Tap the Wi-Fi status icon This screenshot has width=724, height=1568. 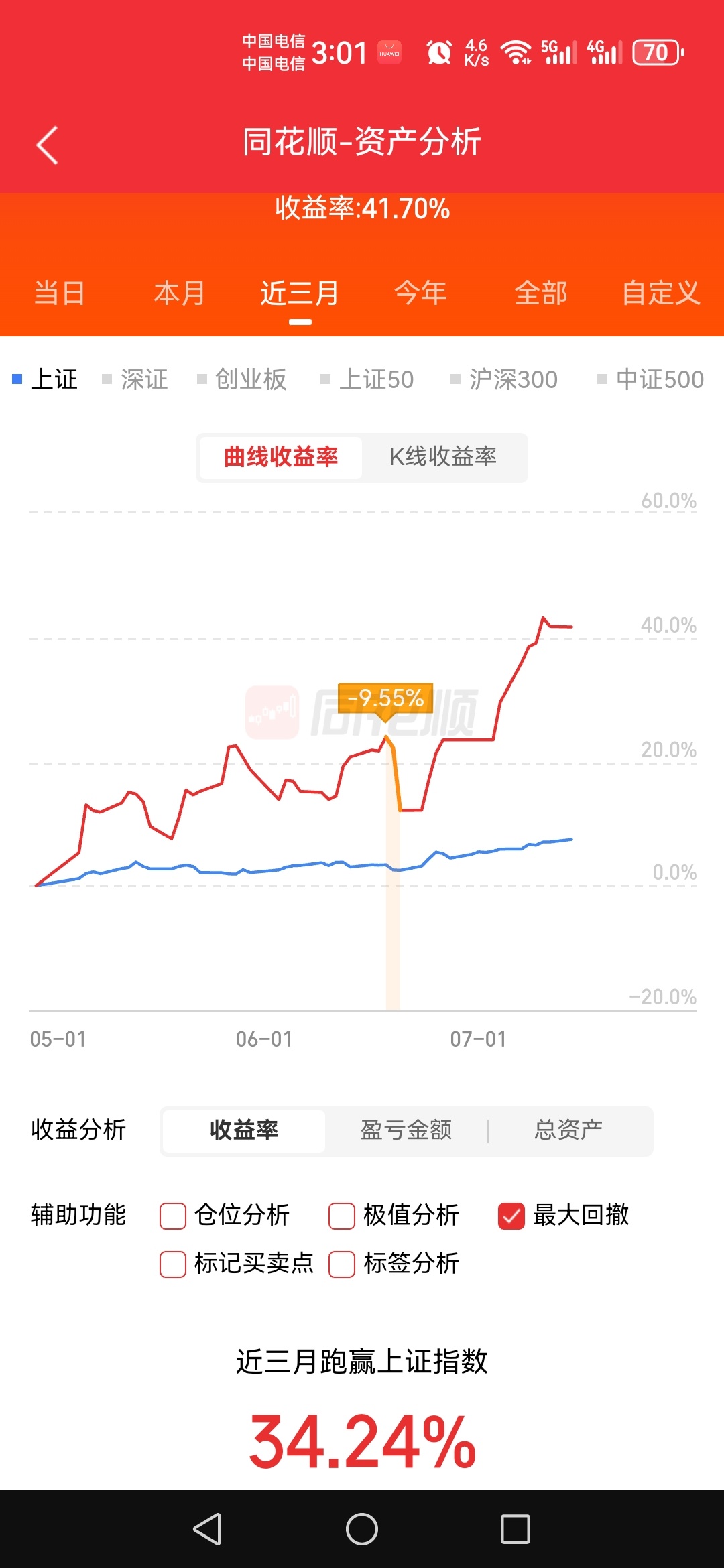coord(516,52)
